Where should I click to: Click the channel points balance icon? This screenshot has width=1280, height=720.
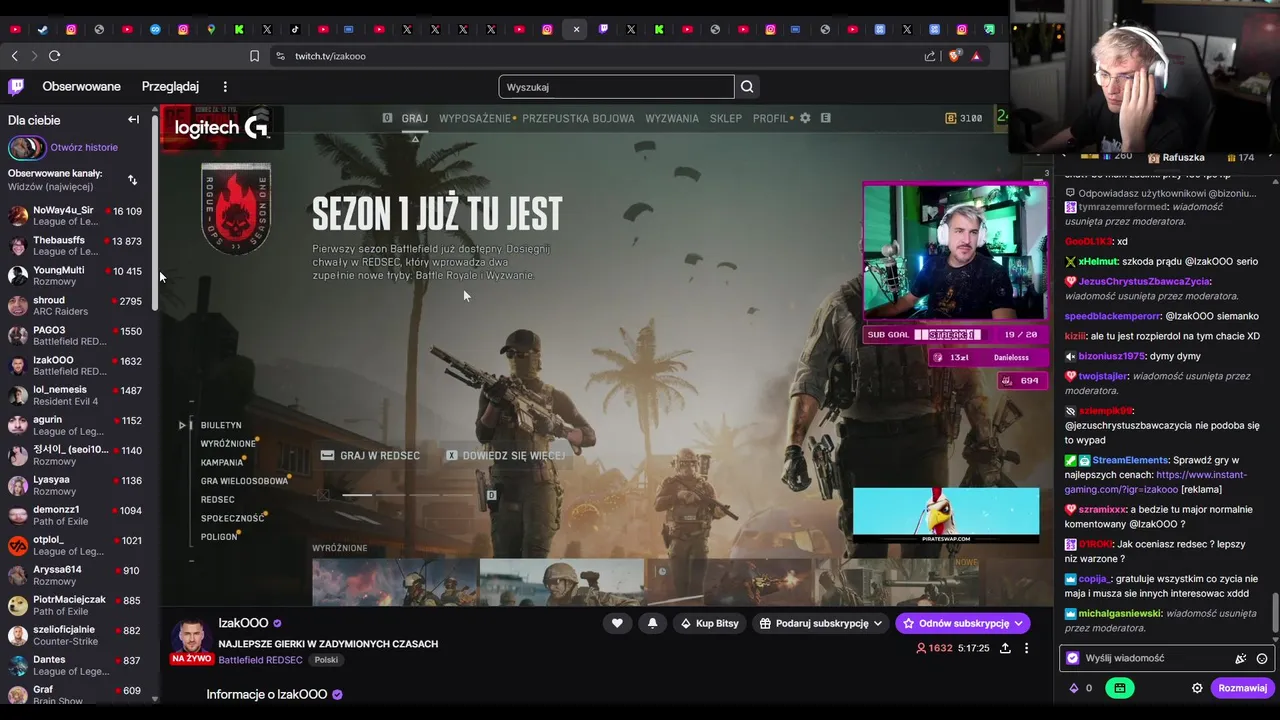click(x=1074, y=688)
